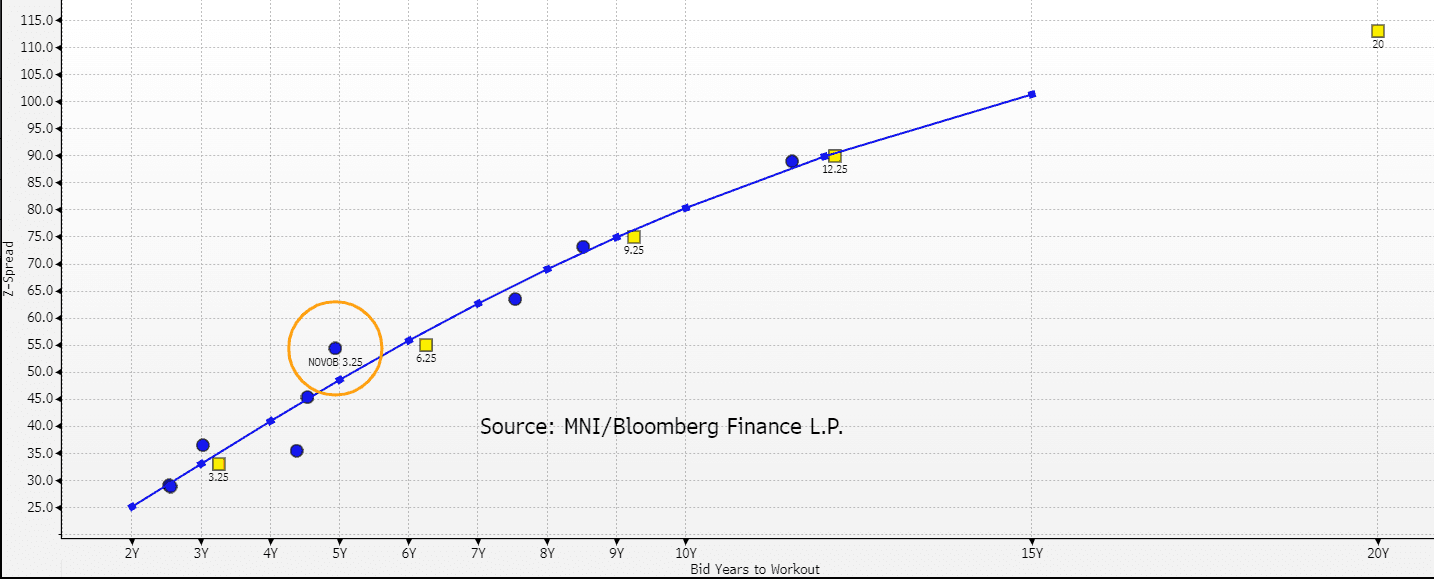Click the yellow square marker labeled 9.25
Screen dimensions: 1434x579
point(634,235)
